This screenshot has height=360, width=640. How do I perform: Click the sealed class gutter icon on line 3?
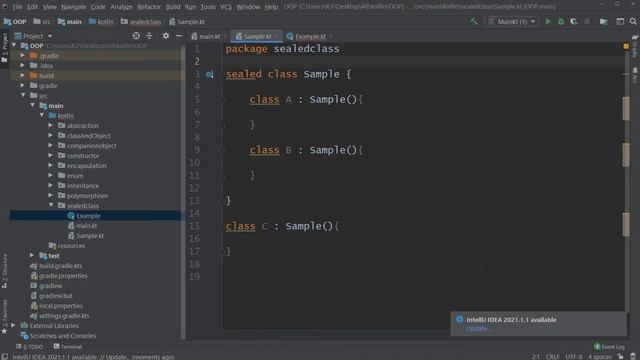pos(209,74)
